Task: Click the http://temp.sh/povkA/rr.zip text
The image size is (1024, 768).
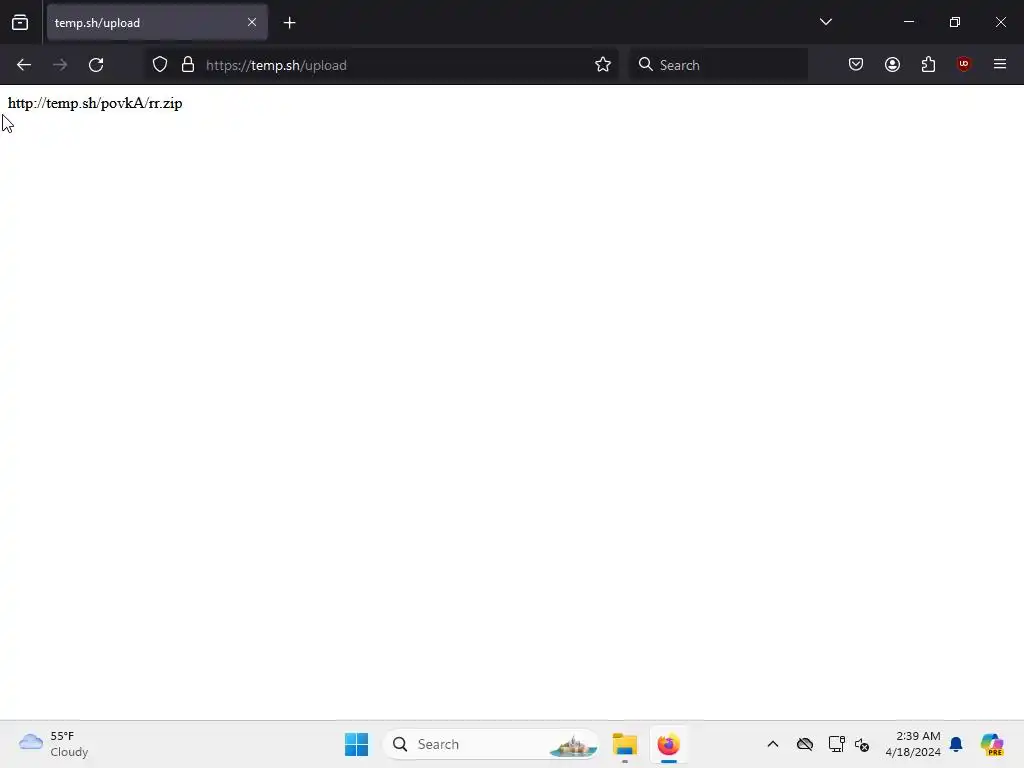Action: (x=95, y=103)
